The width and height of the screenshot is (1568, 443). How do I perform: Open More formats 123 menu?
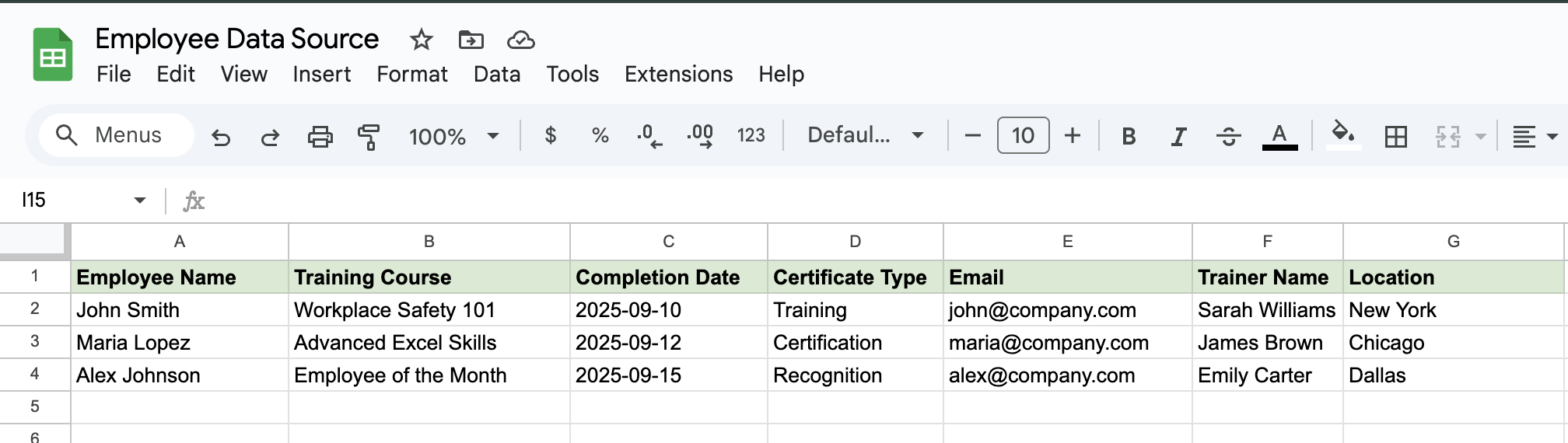click(751, 136)
